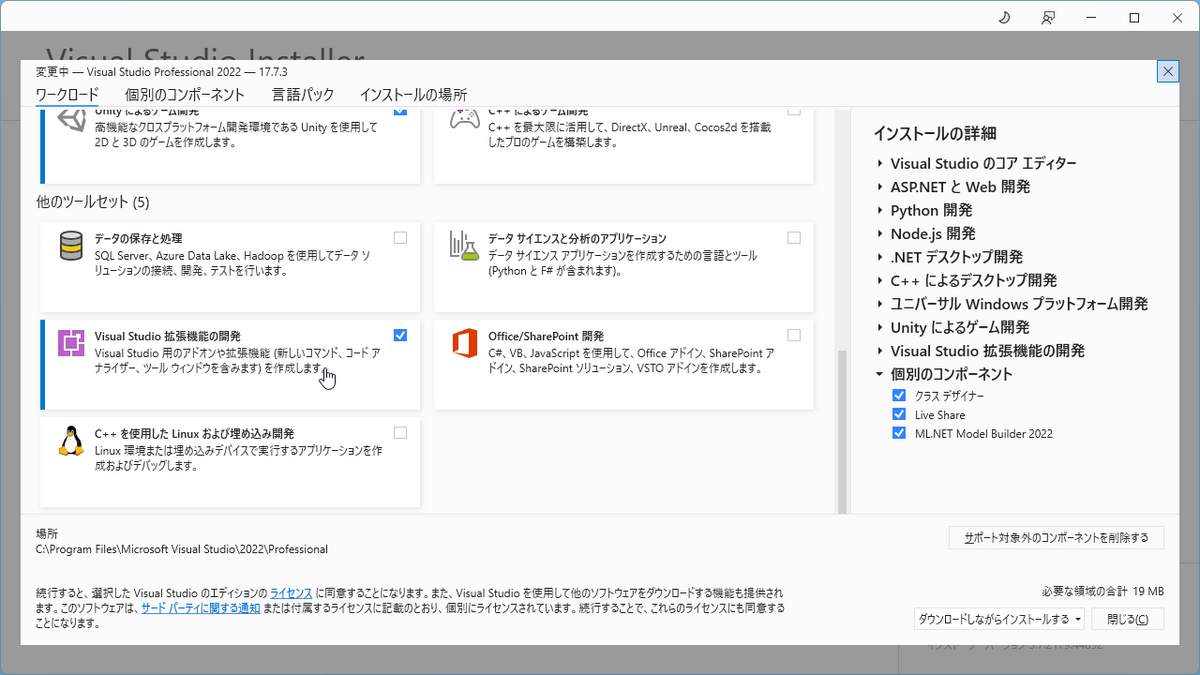Open the サード パーティに関する通知 link

(200, 608)
